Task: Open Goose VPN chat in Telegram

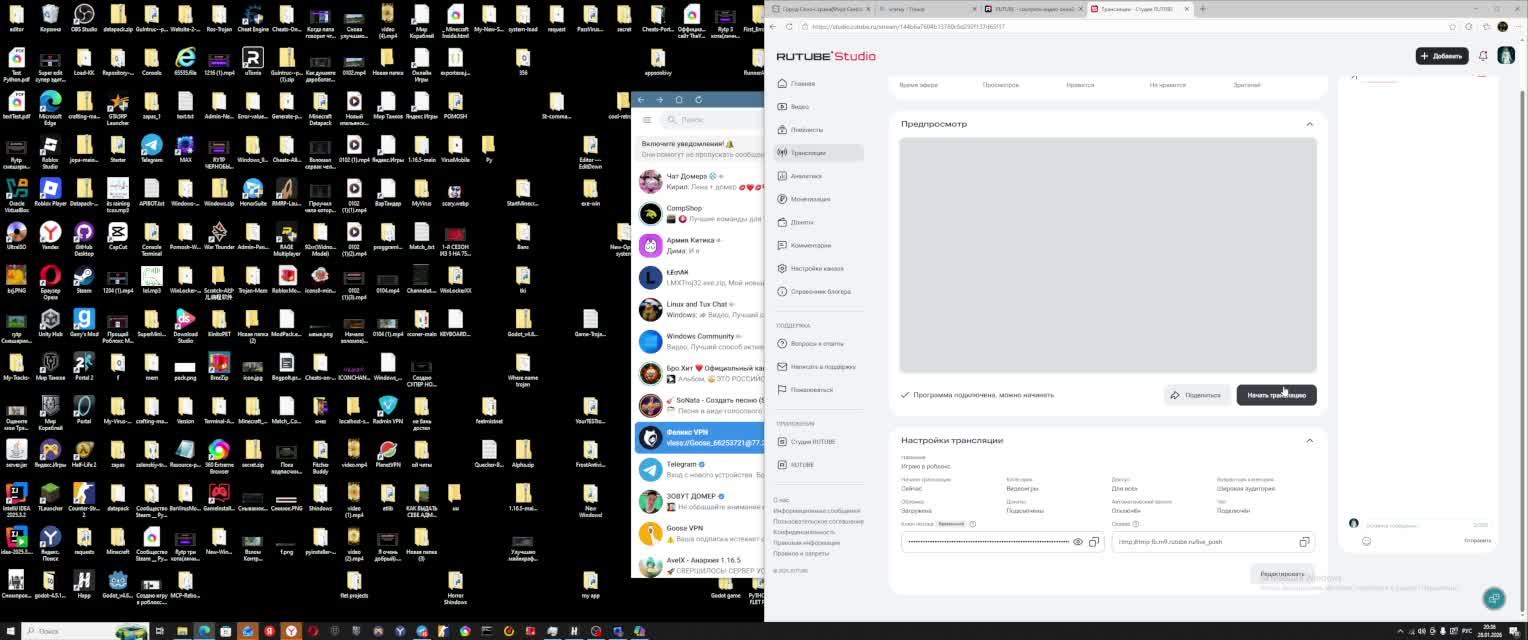Action: coord(699,534)
